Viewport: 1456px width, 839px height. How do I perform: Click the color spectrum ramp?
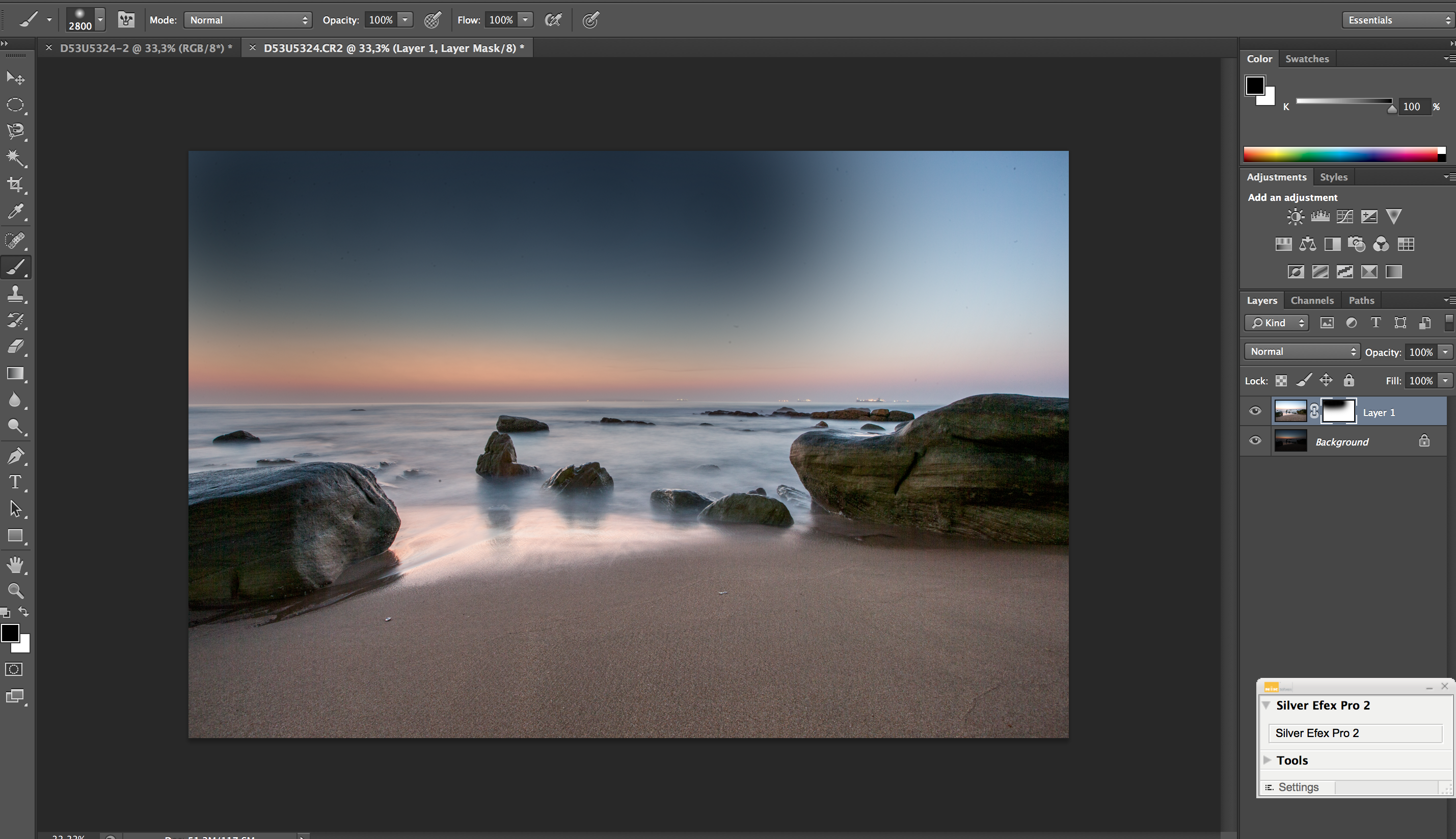[1342, 154]
